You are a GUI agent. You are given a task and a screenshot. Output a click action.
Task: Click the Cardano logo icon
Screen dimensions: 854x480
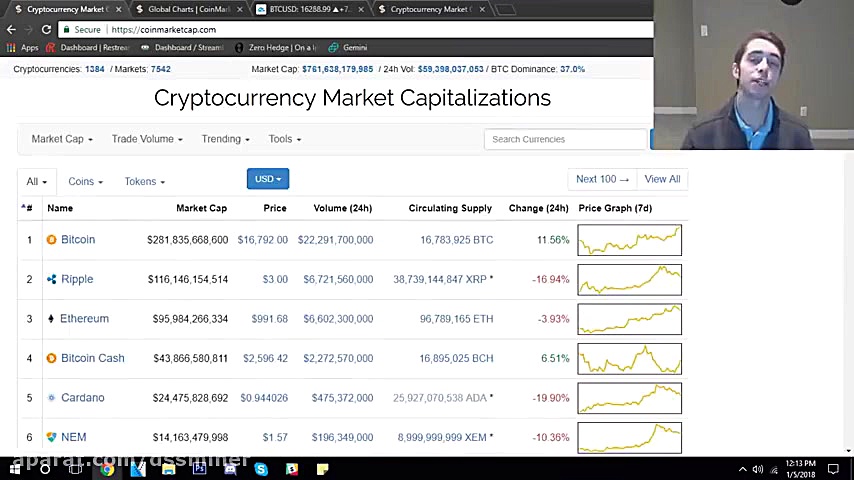pyautogui.click(x=51, y=398)
